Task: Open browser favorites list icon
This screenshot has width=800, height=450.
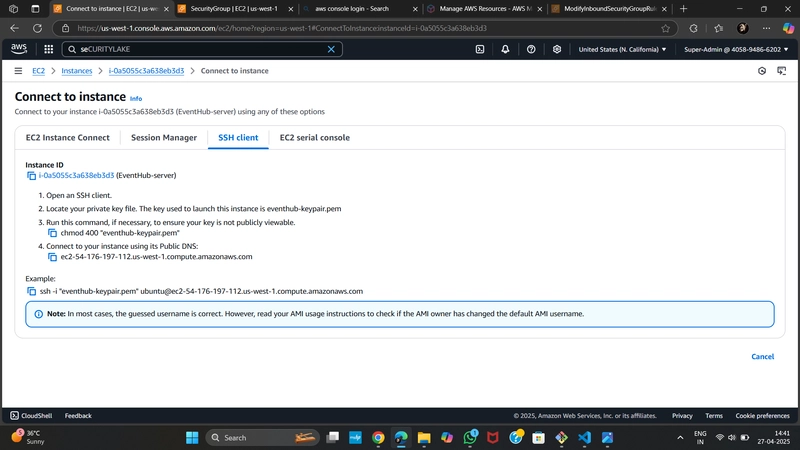Action: click(718, 28)
